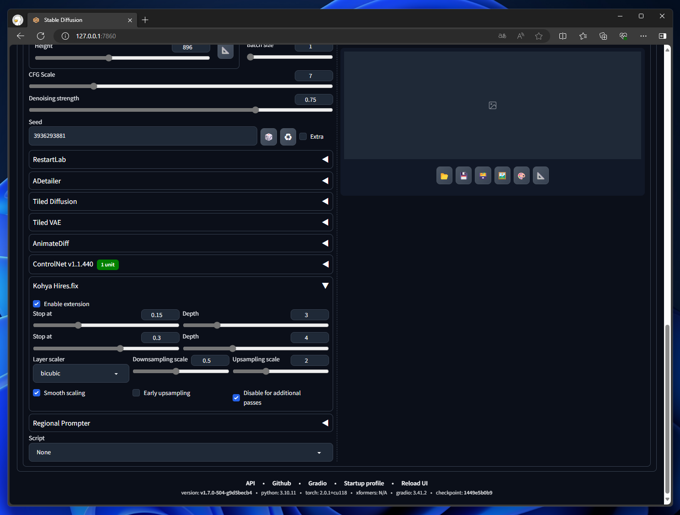Expand the AnimateDiff section
Screen dimensions: 680x515
[180, 243]
